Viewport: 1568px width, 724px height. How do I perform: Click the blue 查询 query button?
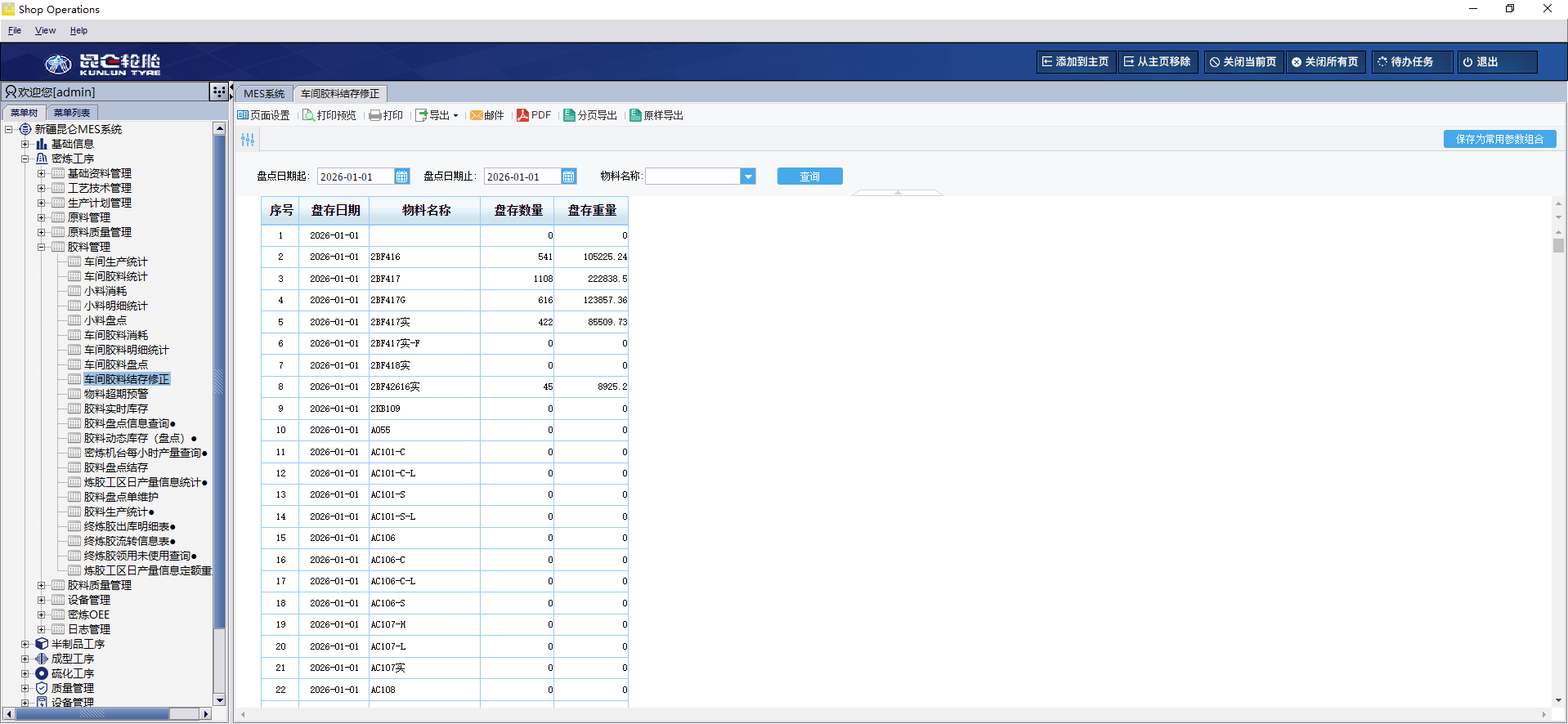[x=809, y=177]
